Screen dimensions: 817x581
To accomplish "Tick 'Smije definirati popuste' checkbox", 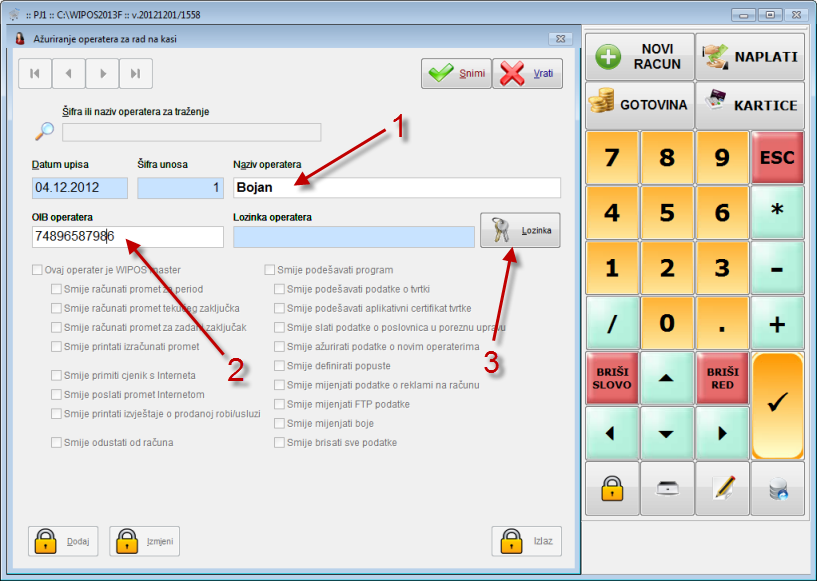I will pyautogui.click(x=280, y=366).
